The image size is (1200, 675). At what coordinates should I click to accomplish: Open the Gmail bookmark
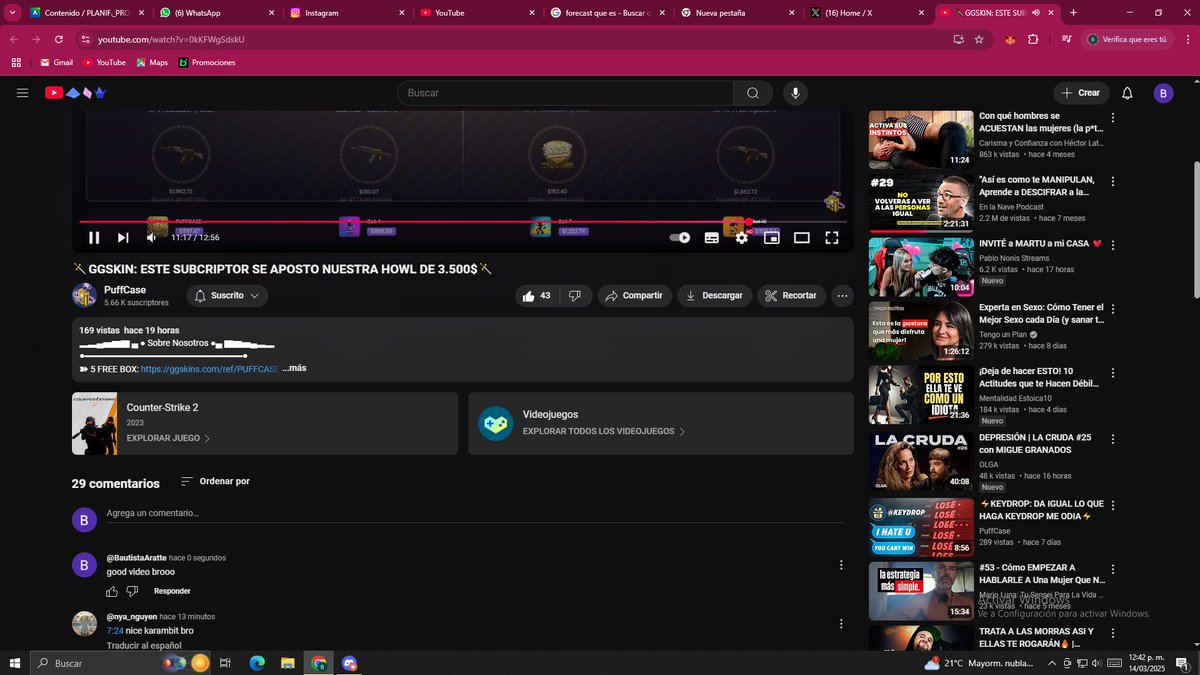[56, 62]
